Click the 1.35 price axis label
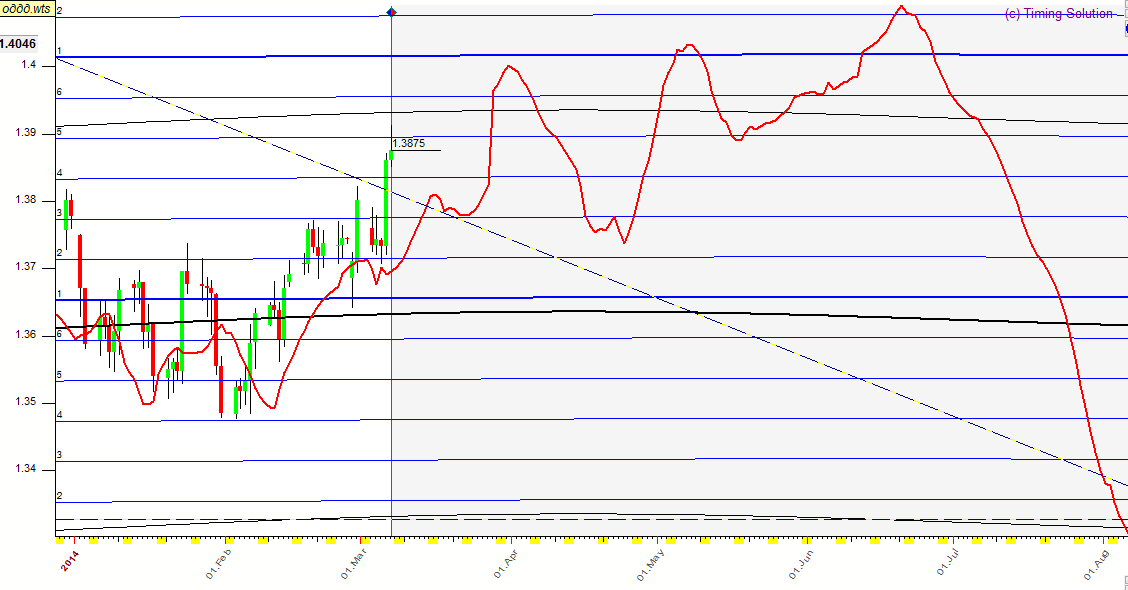Image resolution: width=1128 pixels, height=590 pixels. point(12,402)
